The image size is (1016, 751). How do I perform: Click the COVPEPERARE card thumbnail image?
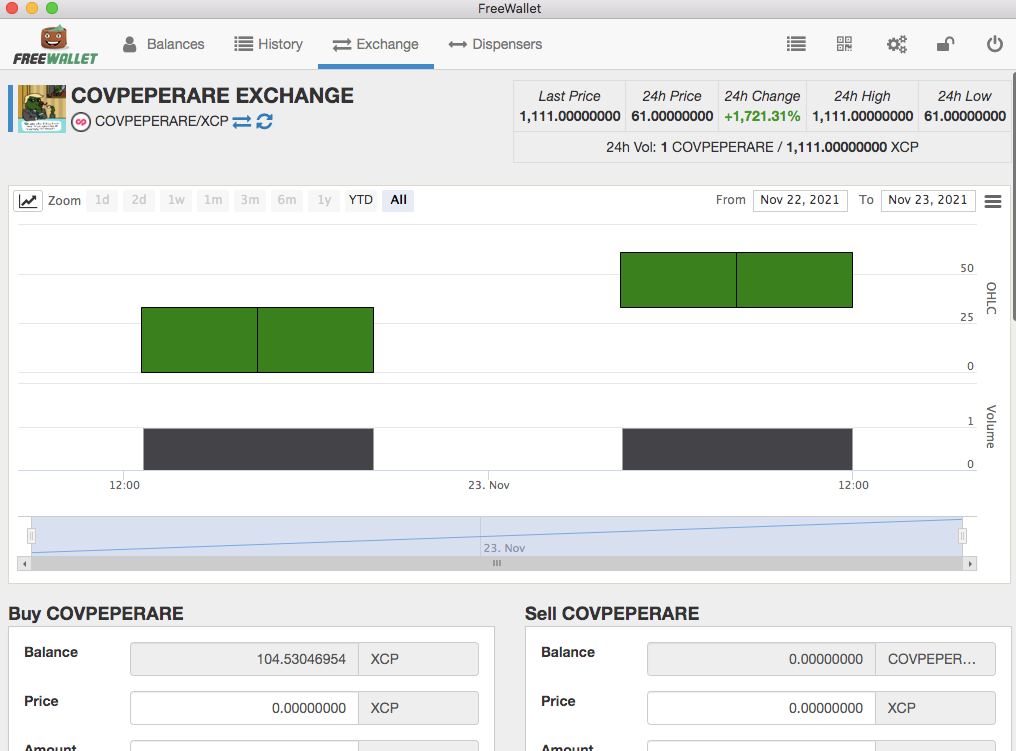coord(41,109)
